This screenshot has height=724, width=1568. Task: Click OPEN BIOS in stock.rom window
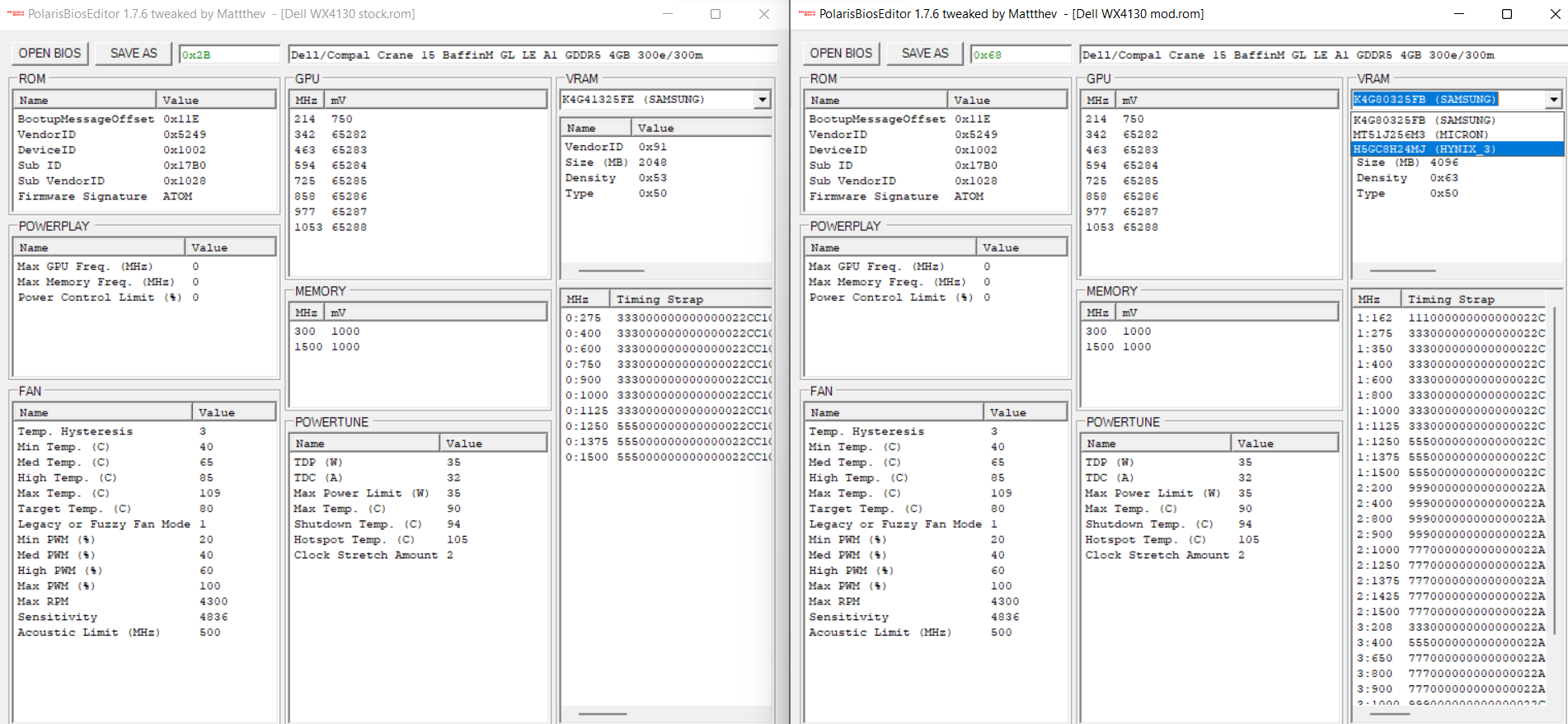49,54
